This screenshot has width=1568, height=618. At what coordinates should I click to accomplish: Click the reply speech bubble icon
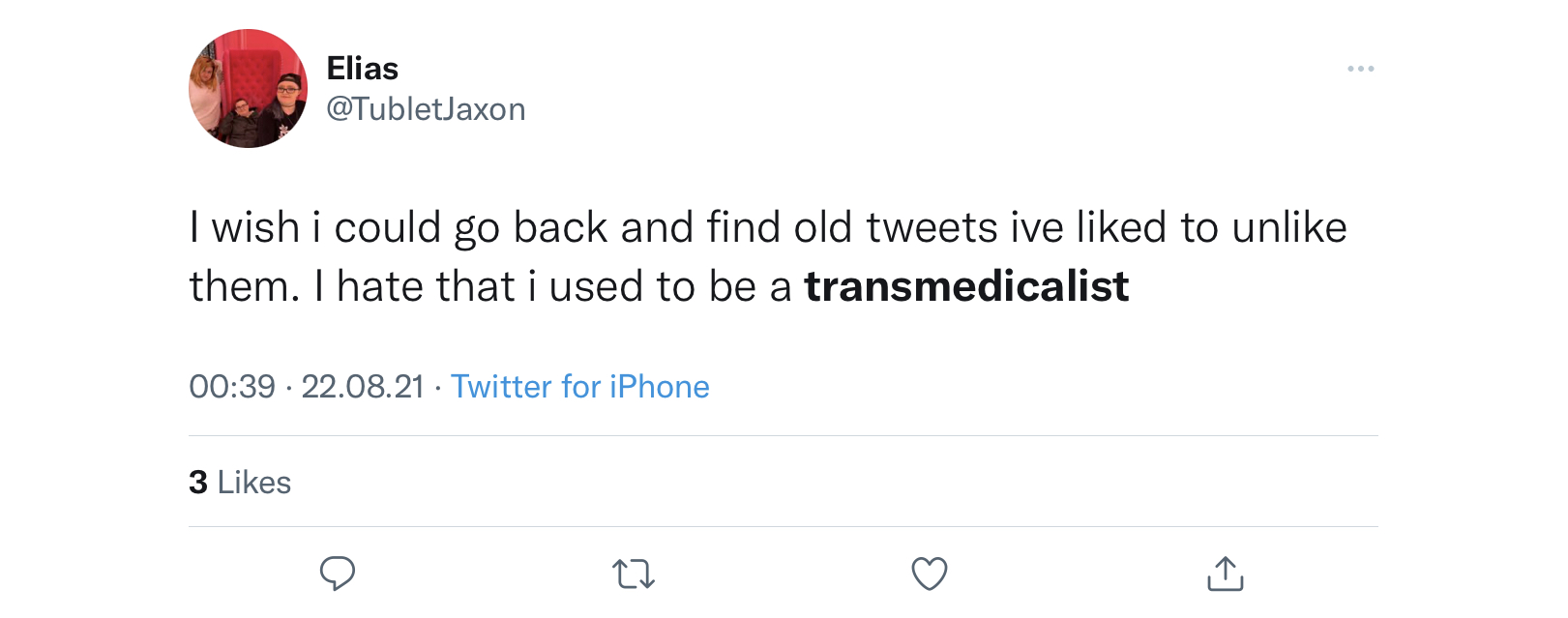tap(338, 574)
